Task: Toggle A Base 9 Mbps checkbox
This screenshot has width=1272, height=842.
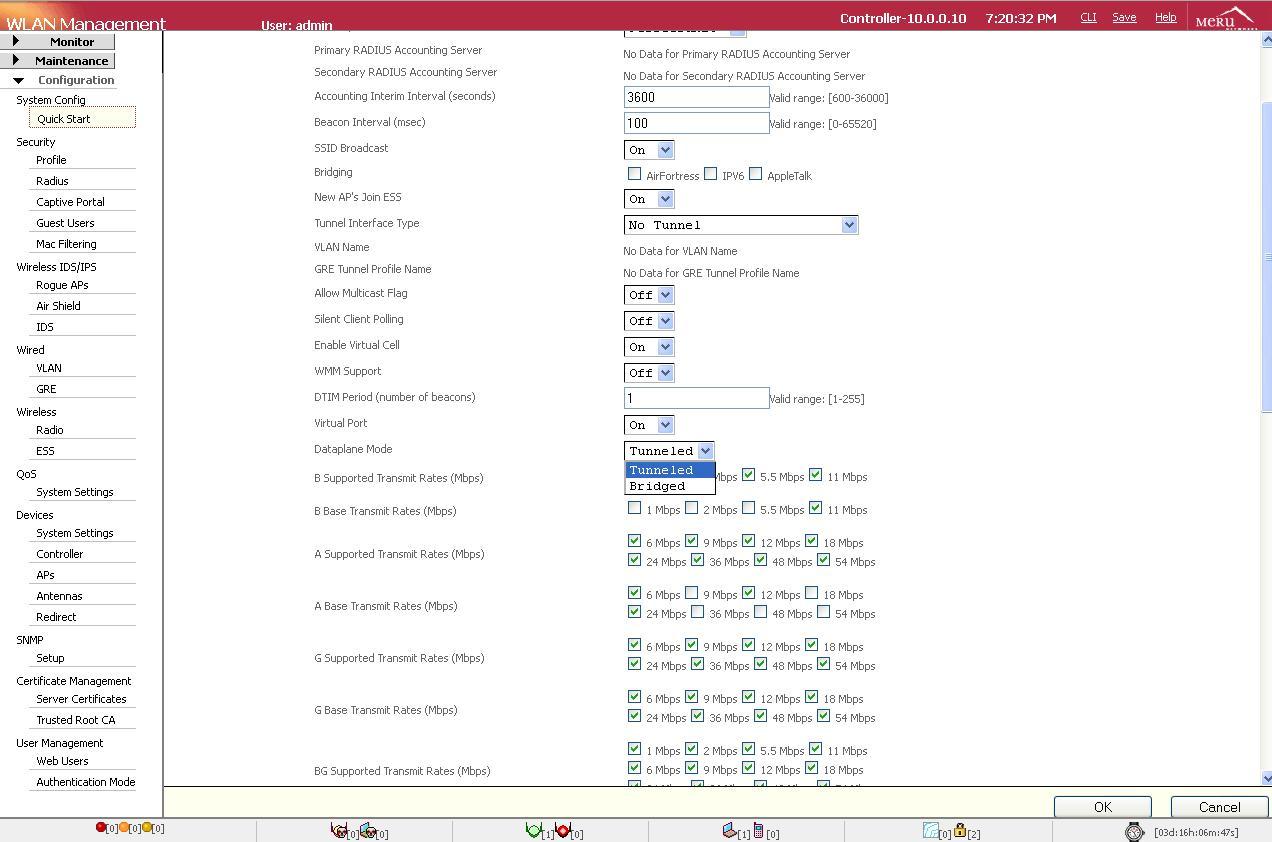Action: pos(691,593)
